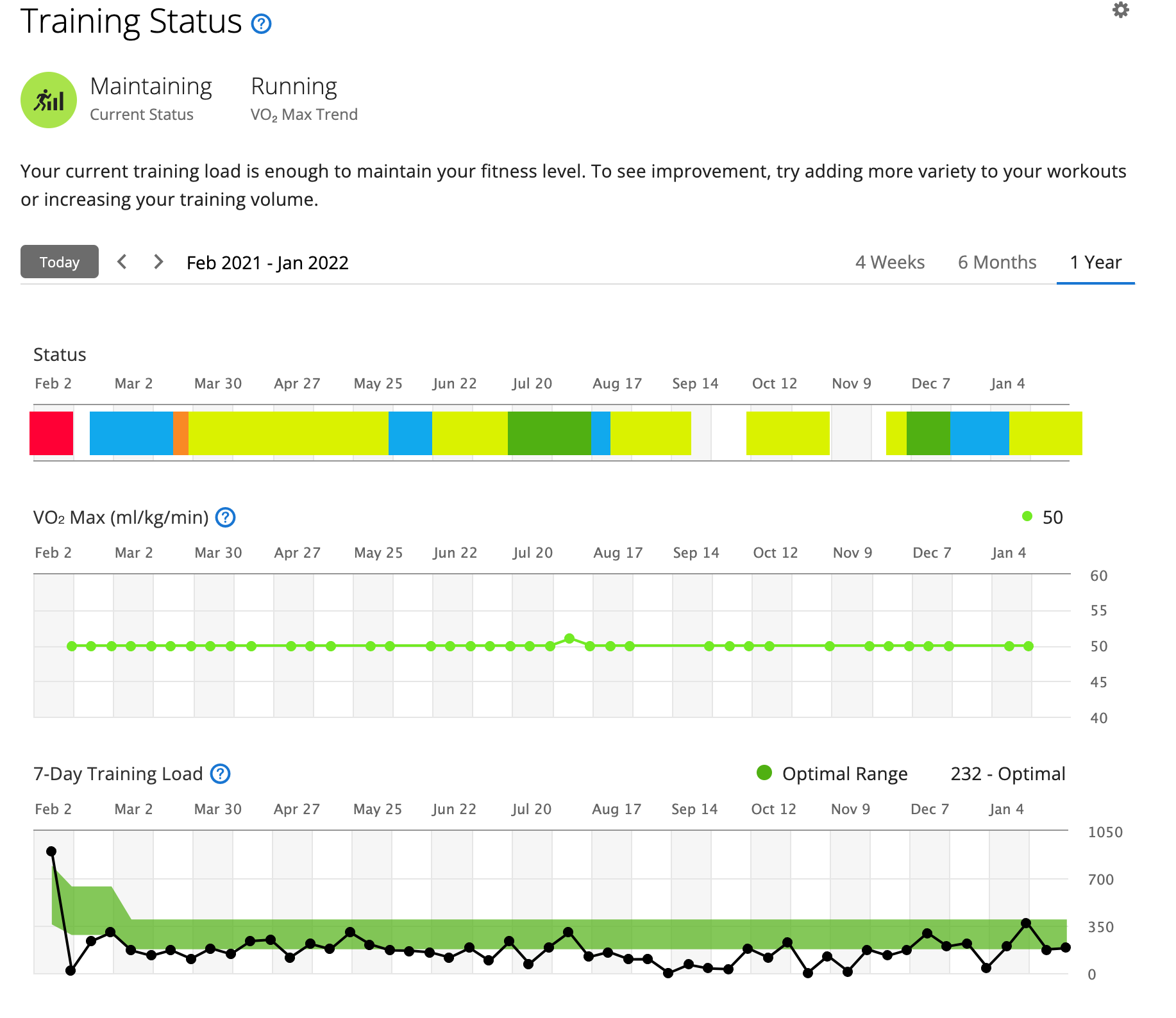Click the peak VO2 Max data point
The image size is (1176, 1018).
tap(569, 638)
